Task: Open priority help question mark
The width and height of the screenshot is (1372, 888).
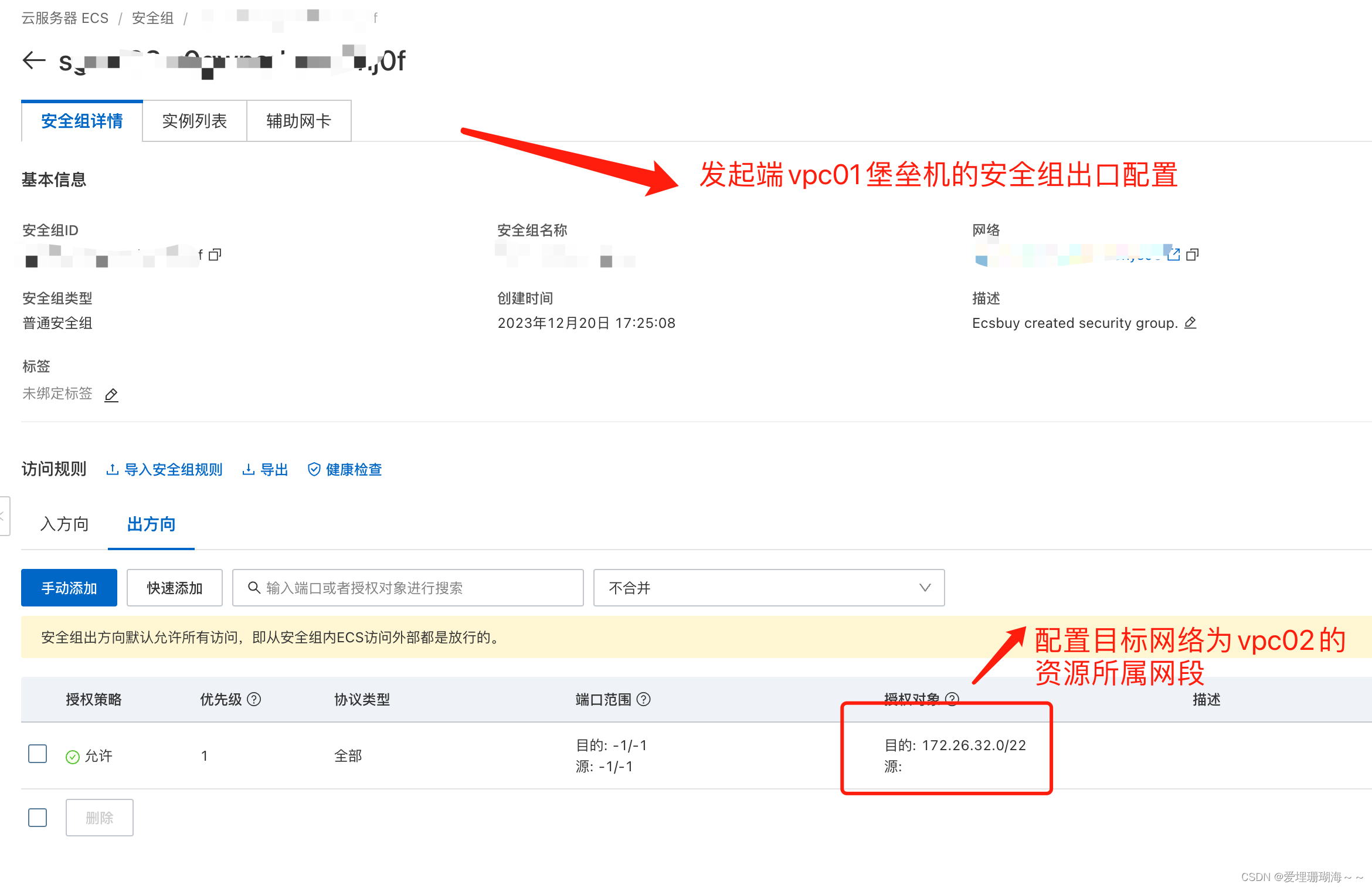Action: pyautogui.click(x=254, y=699)
